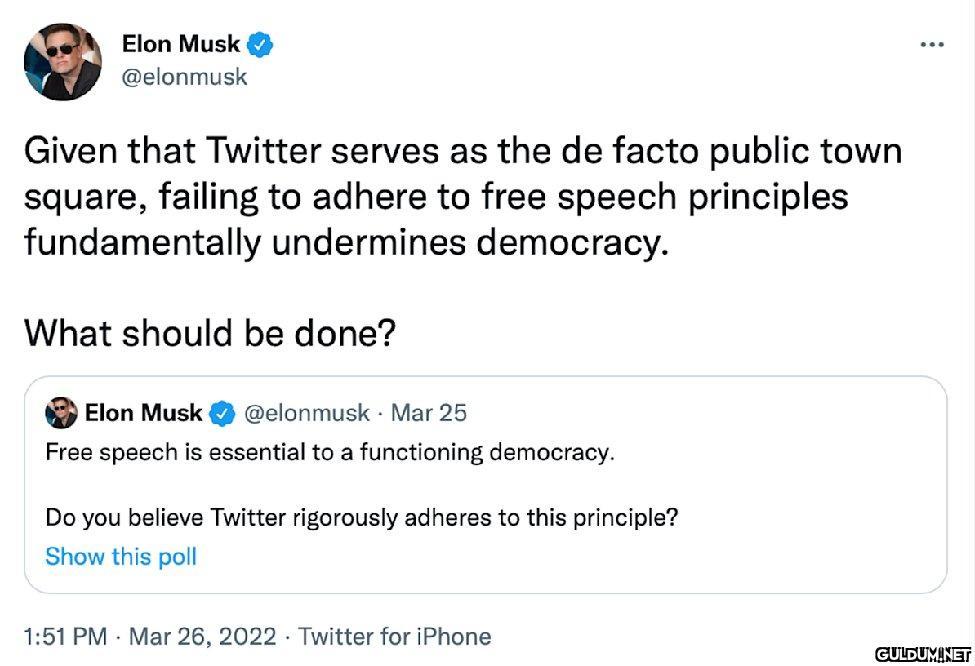
Task: Click the Mar 26, 2022 date
Action: [203, 637]
